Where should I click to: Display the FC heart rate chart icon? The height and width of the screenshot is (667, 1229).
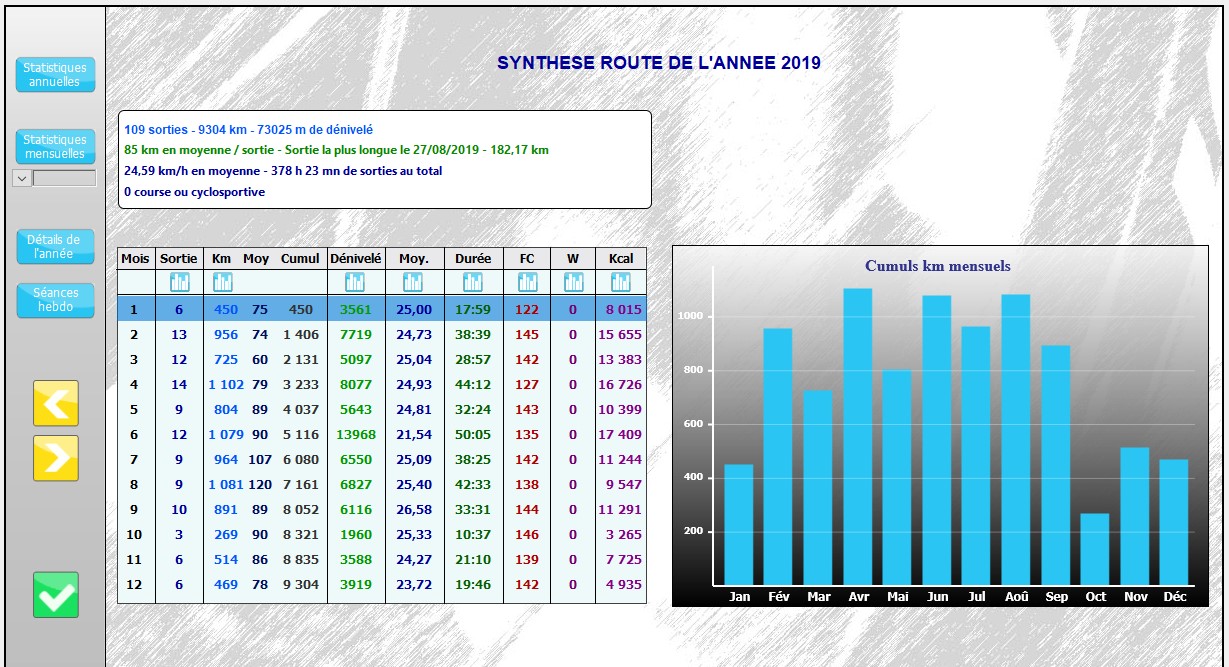pyautogui.click(x=526, y=283)
